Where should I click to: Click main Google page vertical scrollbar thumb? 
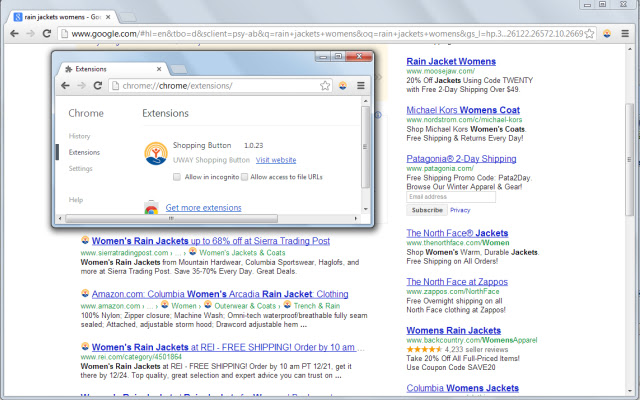tap(629, 159)
